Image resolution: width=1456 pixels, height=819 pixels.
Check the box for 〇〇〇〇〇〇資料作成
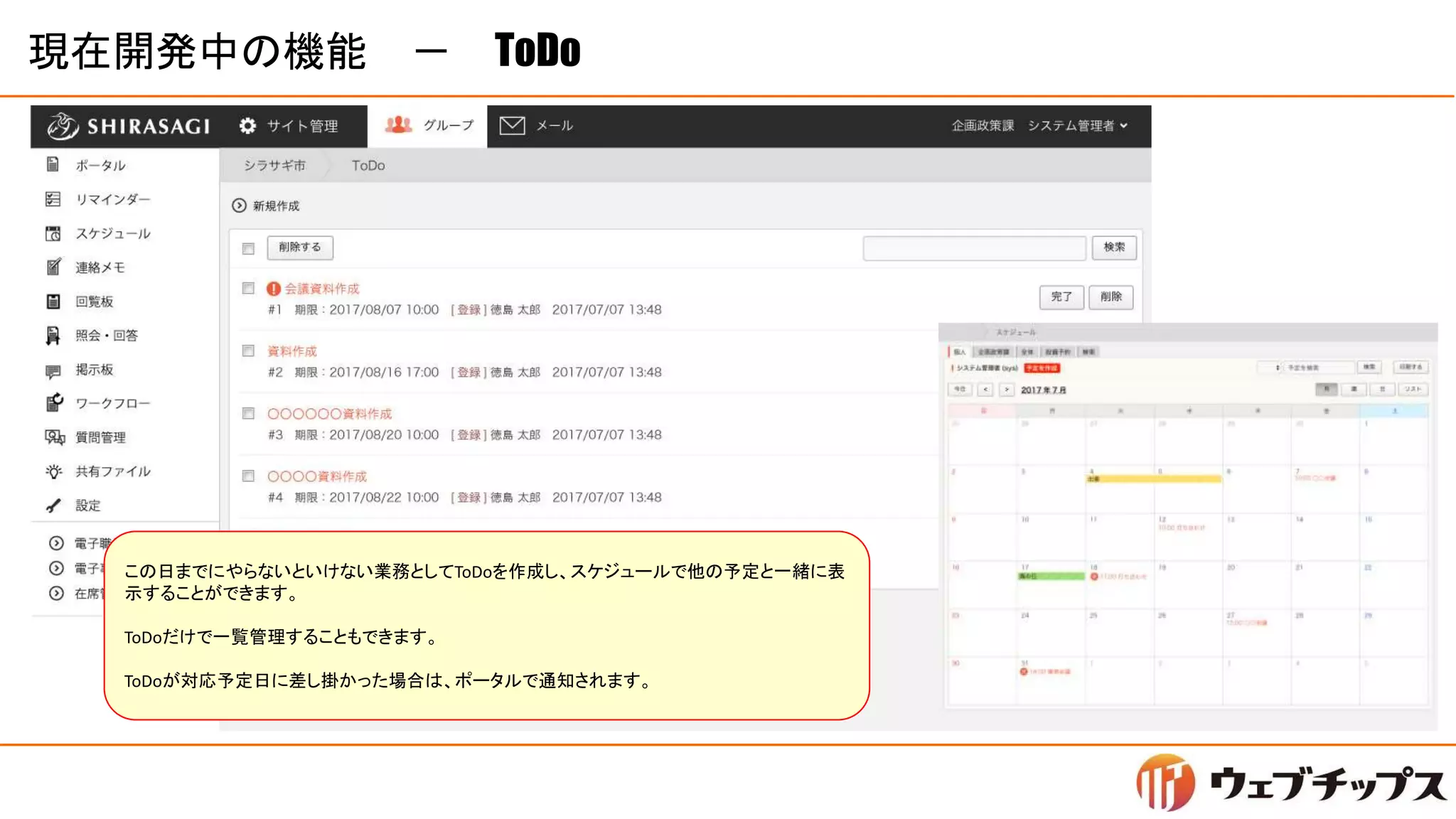coord(248,413)
